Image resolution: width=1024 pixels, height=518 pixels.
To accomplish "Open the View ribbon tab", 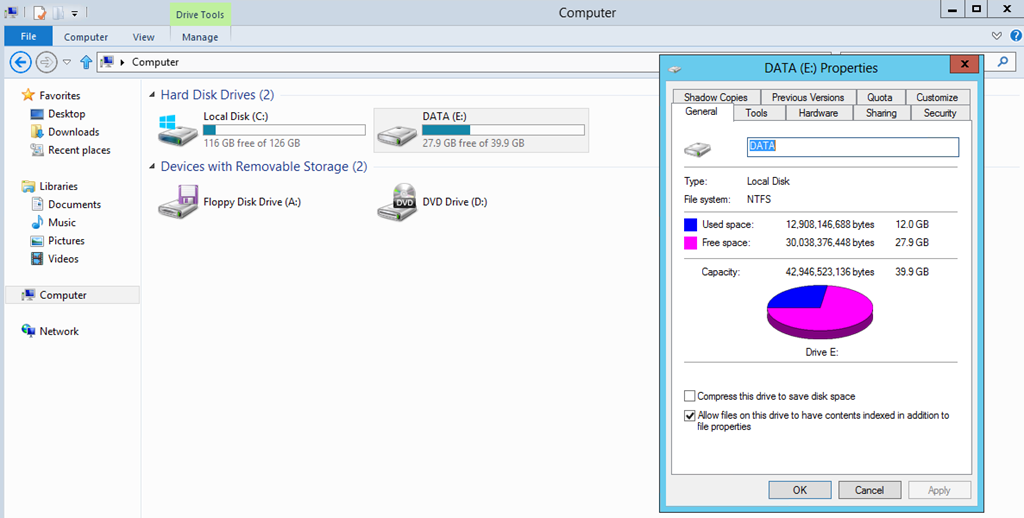I will click(x=144, y=37).
